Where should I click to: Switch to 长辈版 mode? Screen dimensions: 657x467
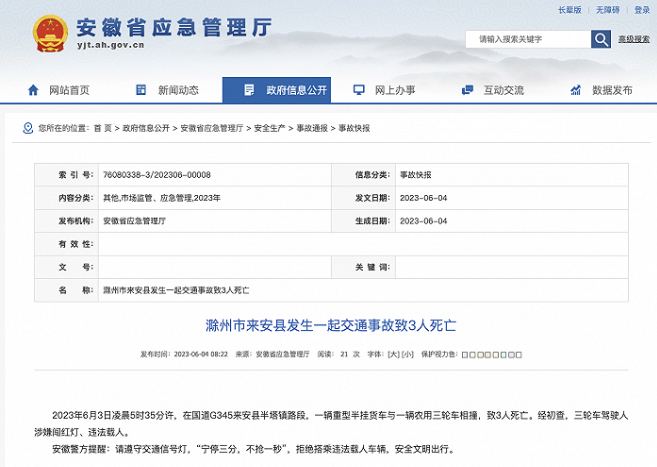point(569,10)
